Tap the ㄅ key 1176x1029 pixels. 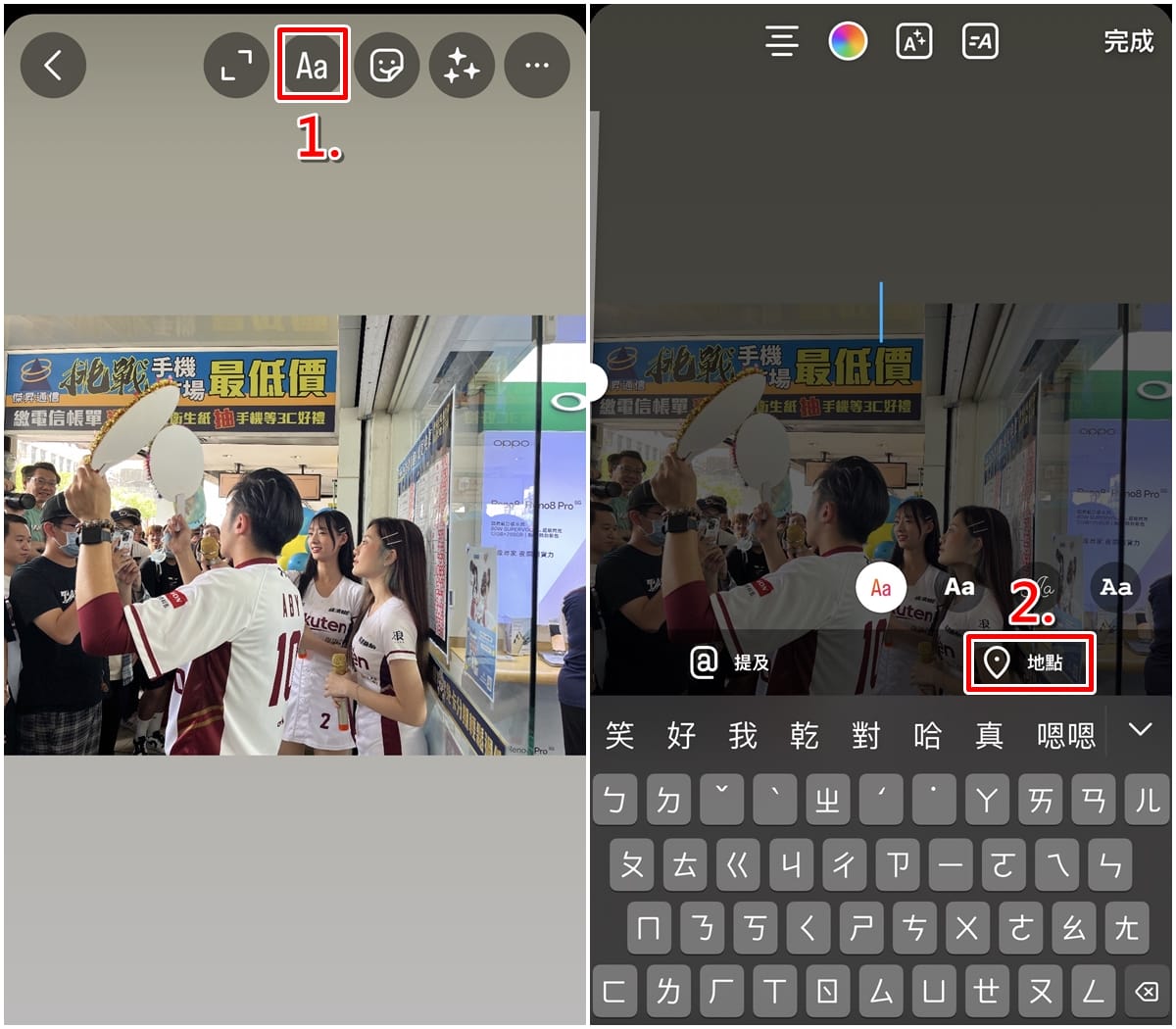pyautogui.click(x=615, y=800)
